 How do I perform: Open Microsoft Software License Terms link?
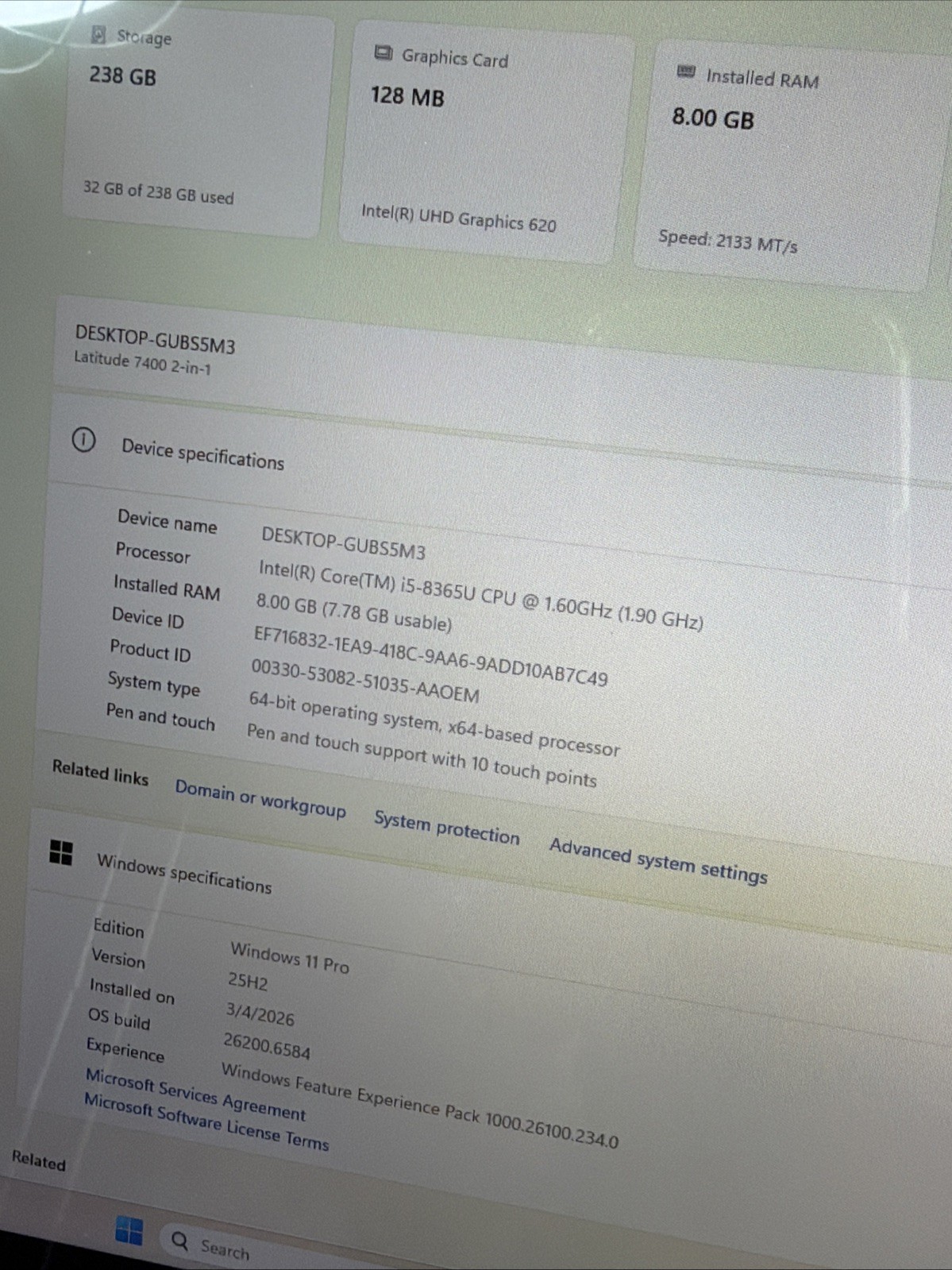pos(206,1121)
